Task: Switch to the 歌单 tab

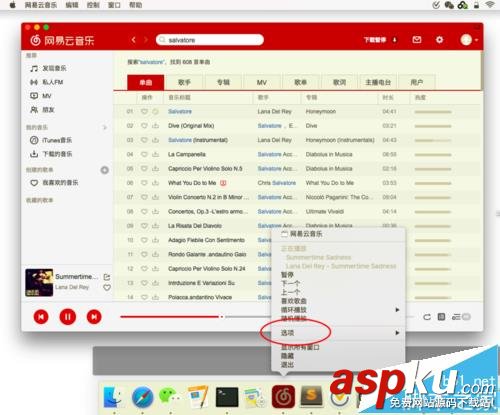Action: pos(300,82)
